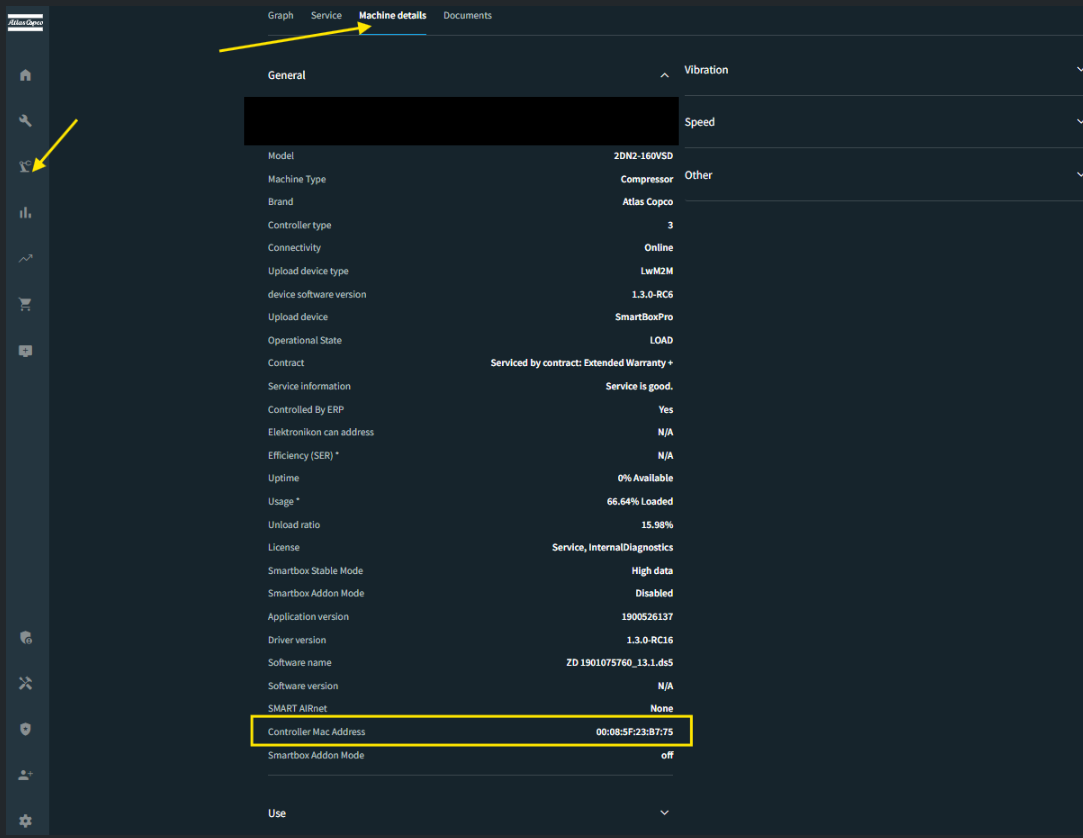The image size is (1083, 838).
Task: Click the LOAD operational state value
Action: [661, 340]
